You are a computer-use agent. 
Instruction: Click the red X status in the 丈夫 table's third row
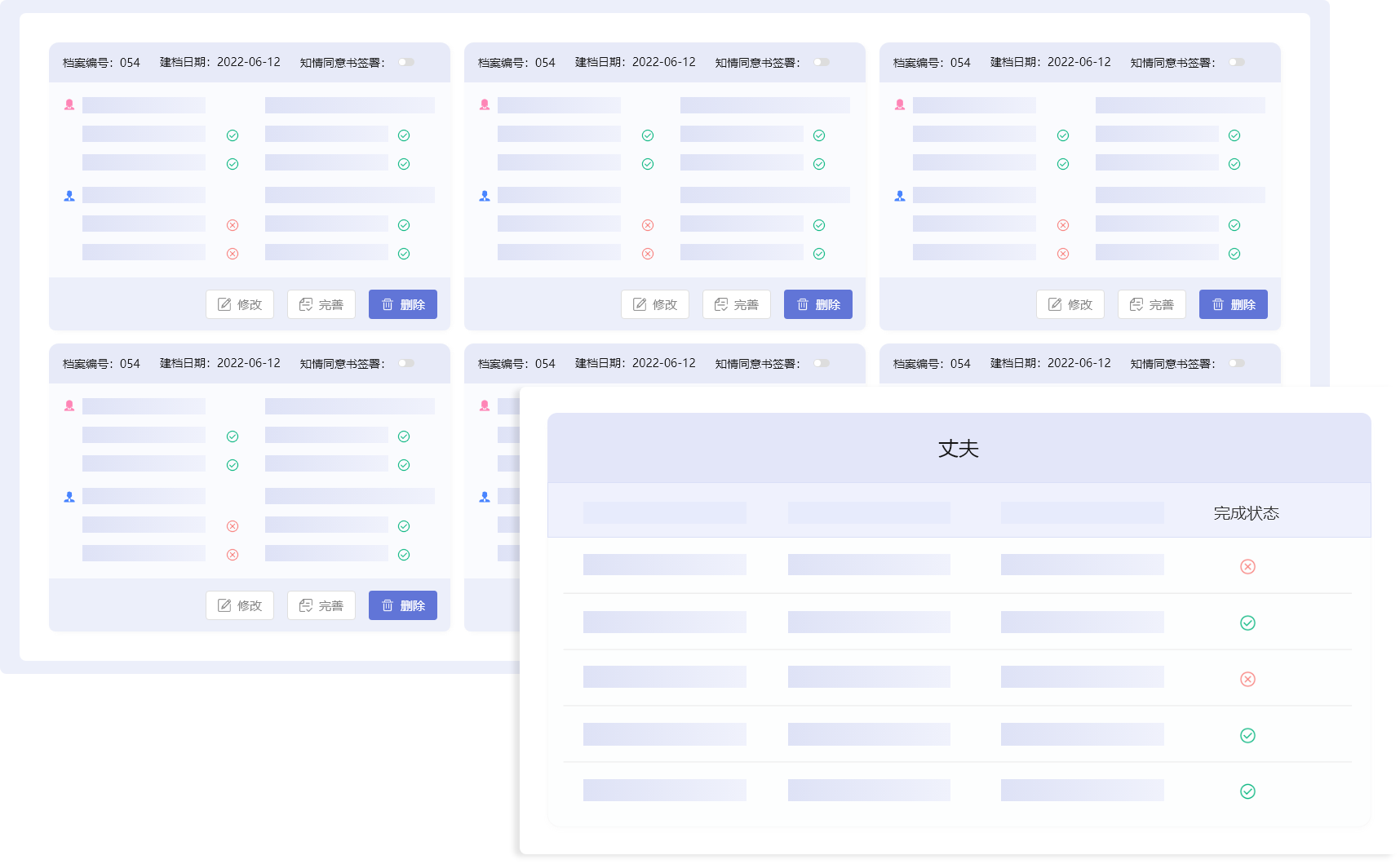coord(1247,679)
